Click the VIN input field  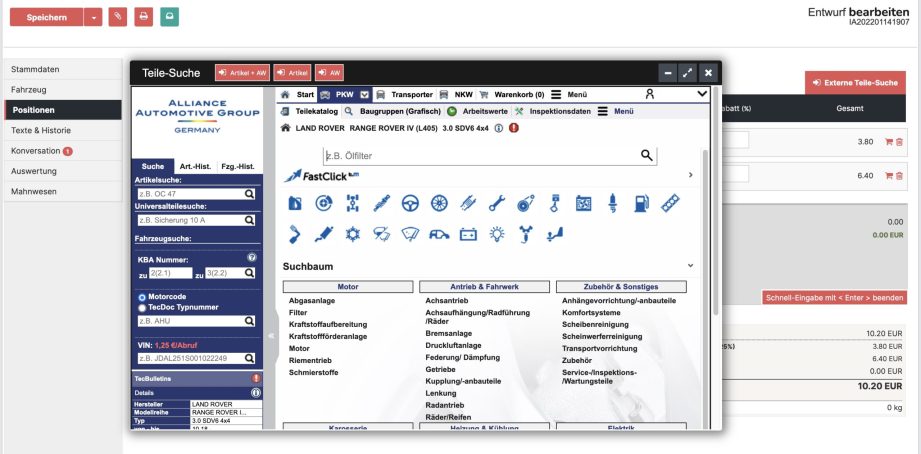point(196,358)
